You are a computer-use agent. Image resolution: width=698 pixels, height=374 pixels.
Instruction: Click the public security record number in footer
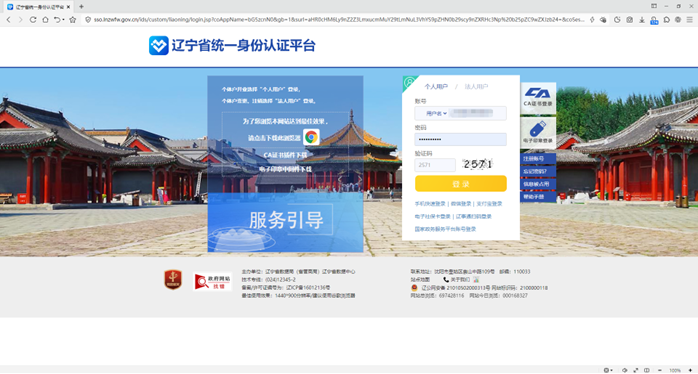[455, 288]
